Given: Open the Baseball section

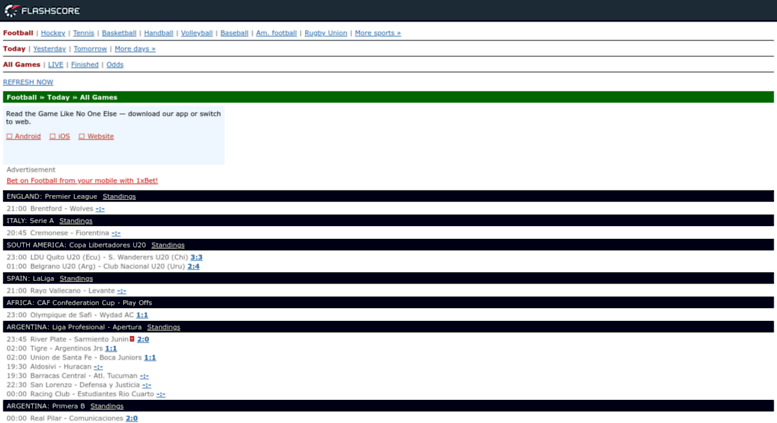Looking at the screenshot, I should click(234, 33).
